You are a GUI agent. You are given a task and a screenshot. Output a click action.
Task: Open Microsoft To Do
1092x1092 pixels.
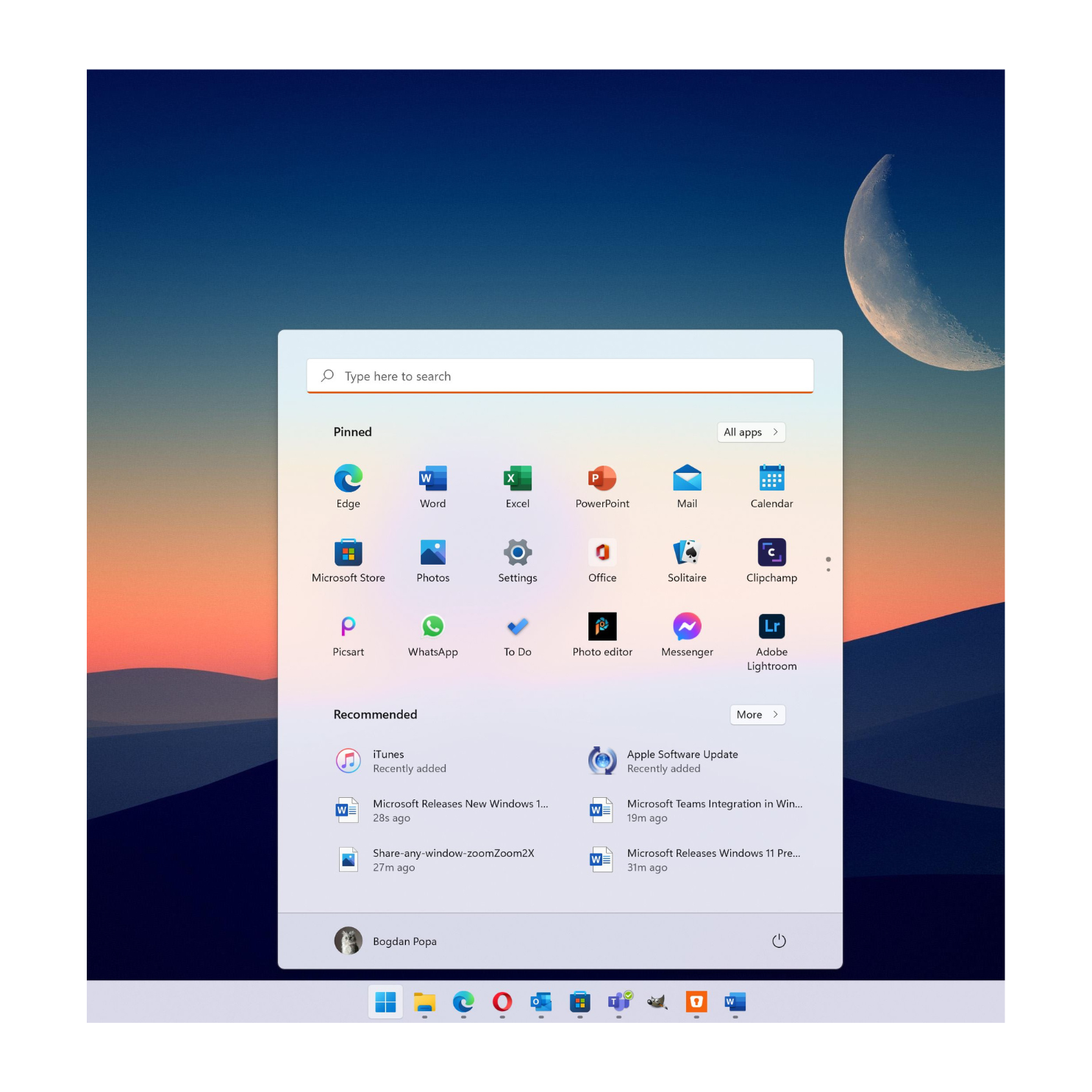[517, 633]
